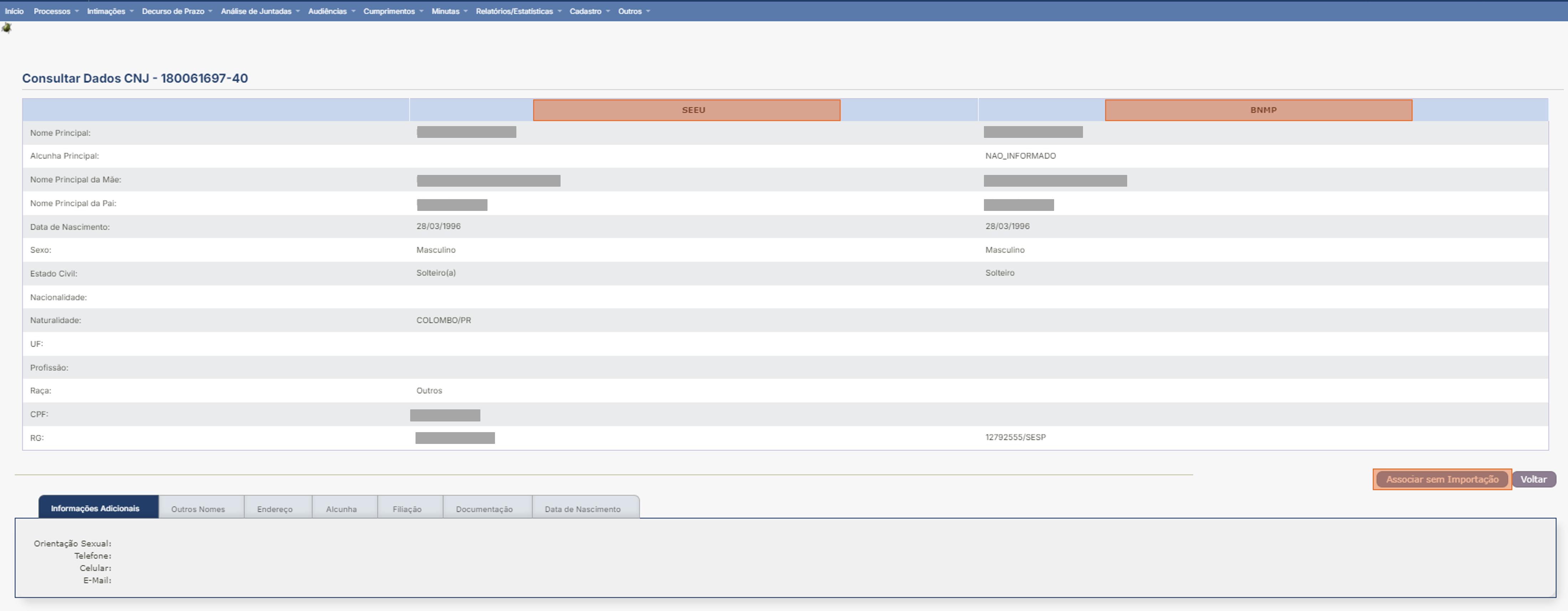Click the Estado Civil label
1568x611 pixels.
click(53, 273)
